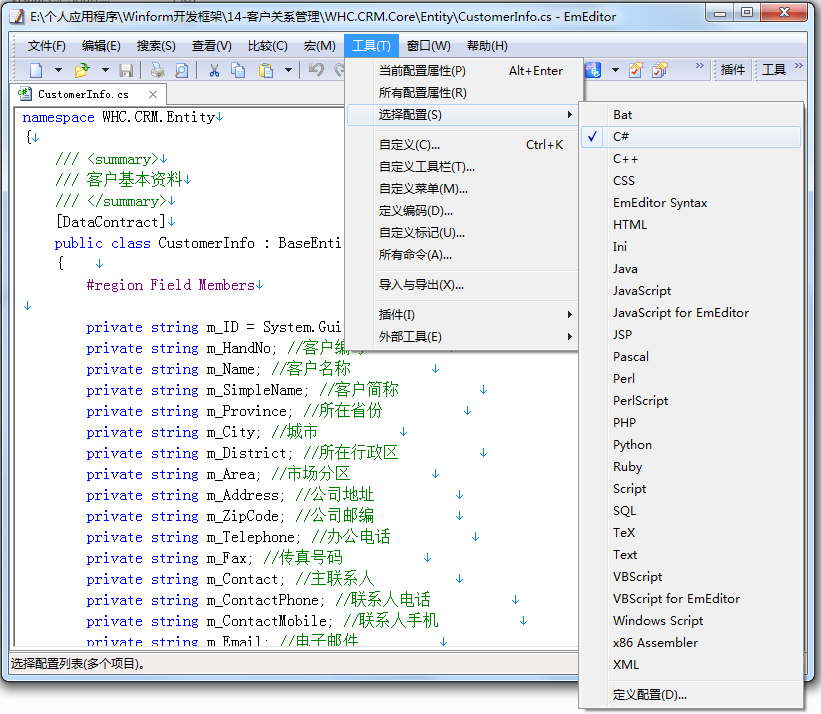The height and width of the screenshot is (714, 821).
Task: Close the 工具(T) menu
Action: [371, 46]
